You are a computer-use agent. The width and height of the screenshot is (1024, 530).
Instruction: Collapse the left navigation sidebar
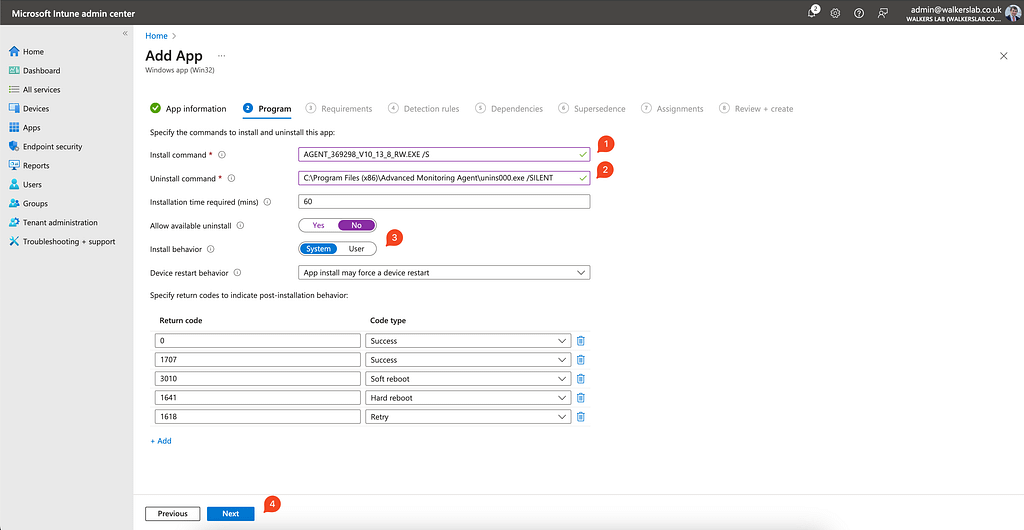pos(125,33)
